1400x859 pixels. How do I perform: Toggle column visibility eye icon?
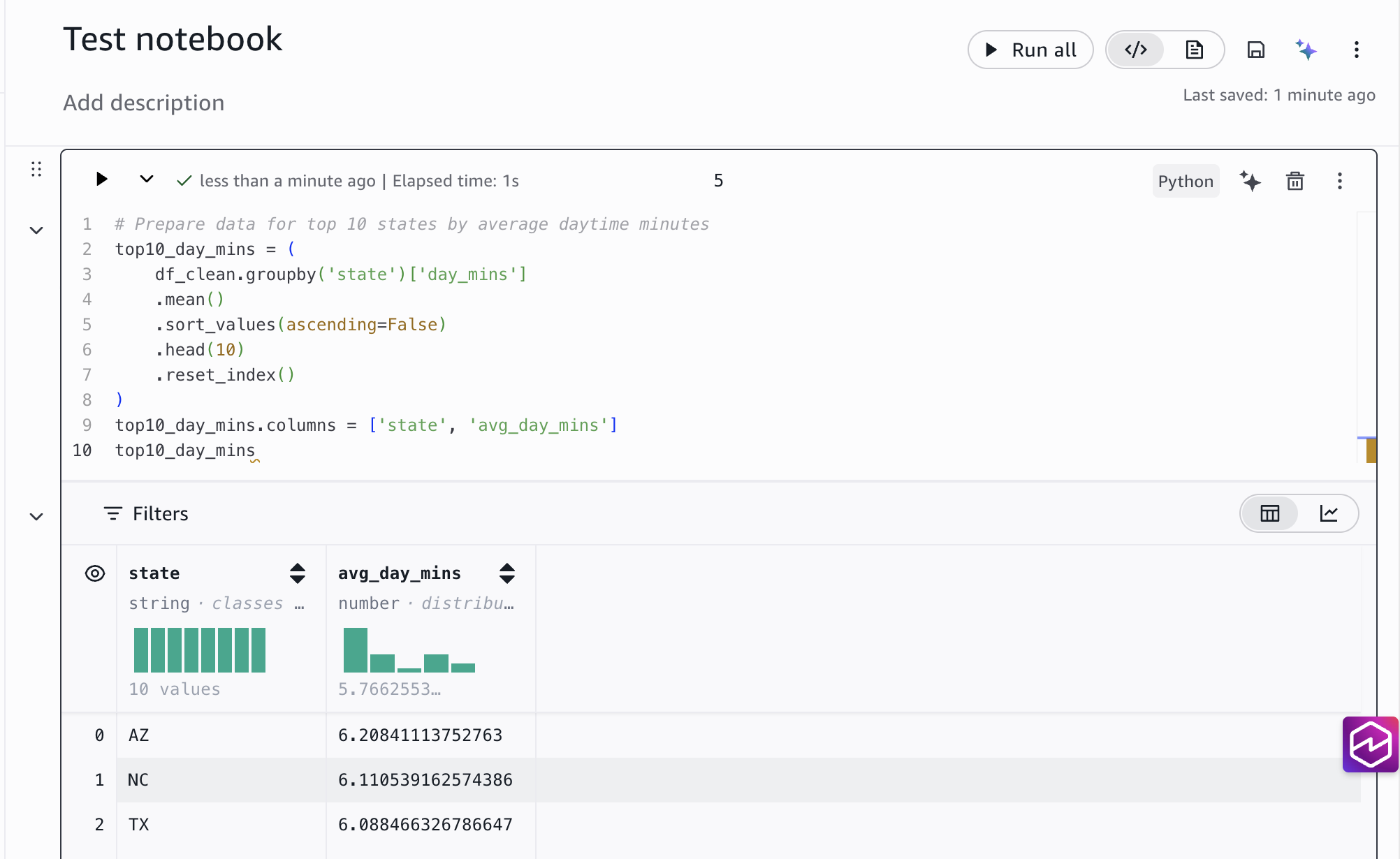(x=95, y=573)
